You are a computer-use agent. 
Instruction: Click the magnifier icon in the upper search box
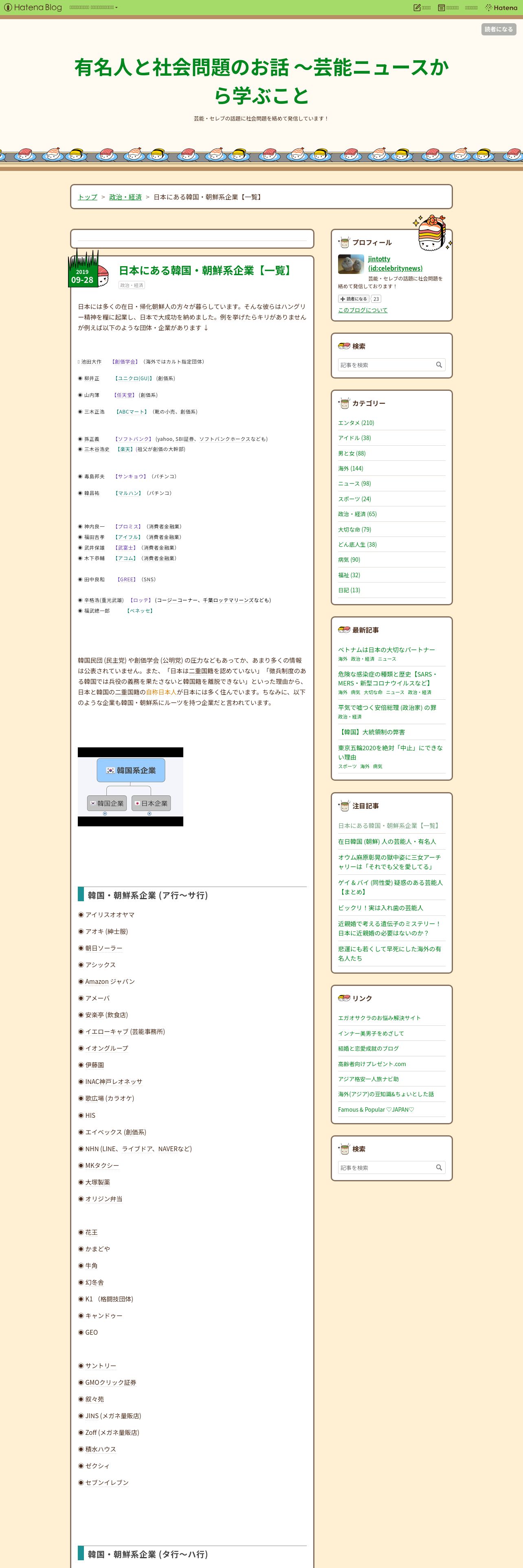[439, 365]
